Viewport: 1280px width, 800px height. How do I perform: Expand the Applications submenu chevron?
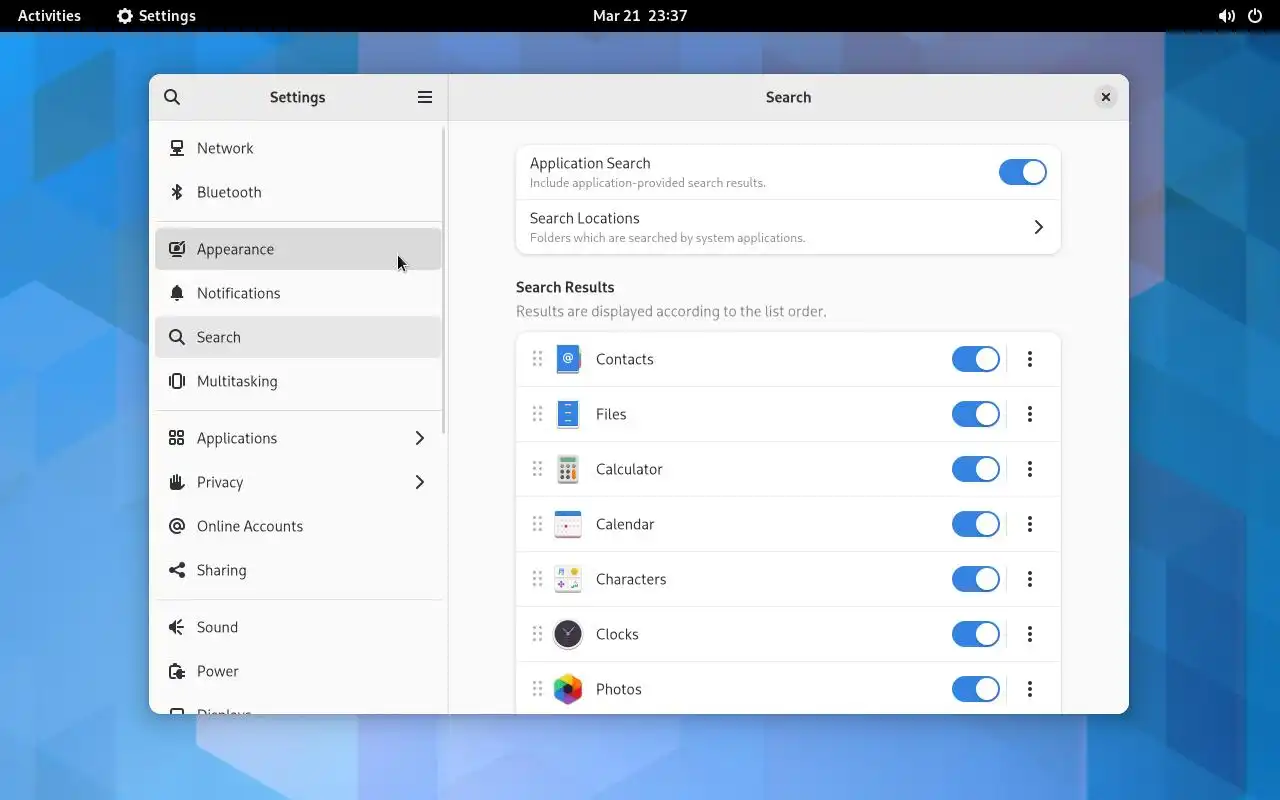pyautogui.click(x=419, y=438)
